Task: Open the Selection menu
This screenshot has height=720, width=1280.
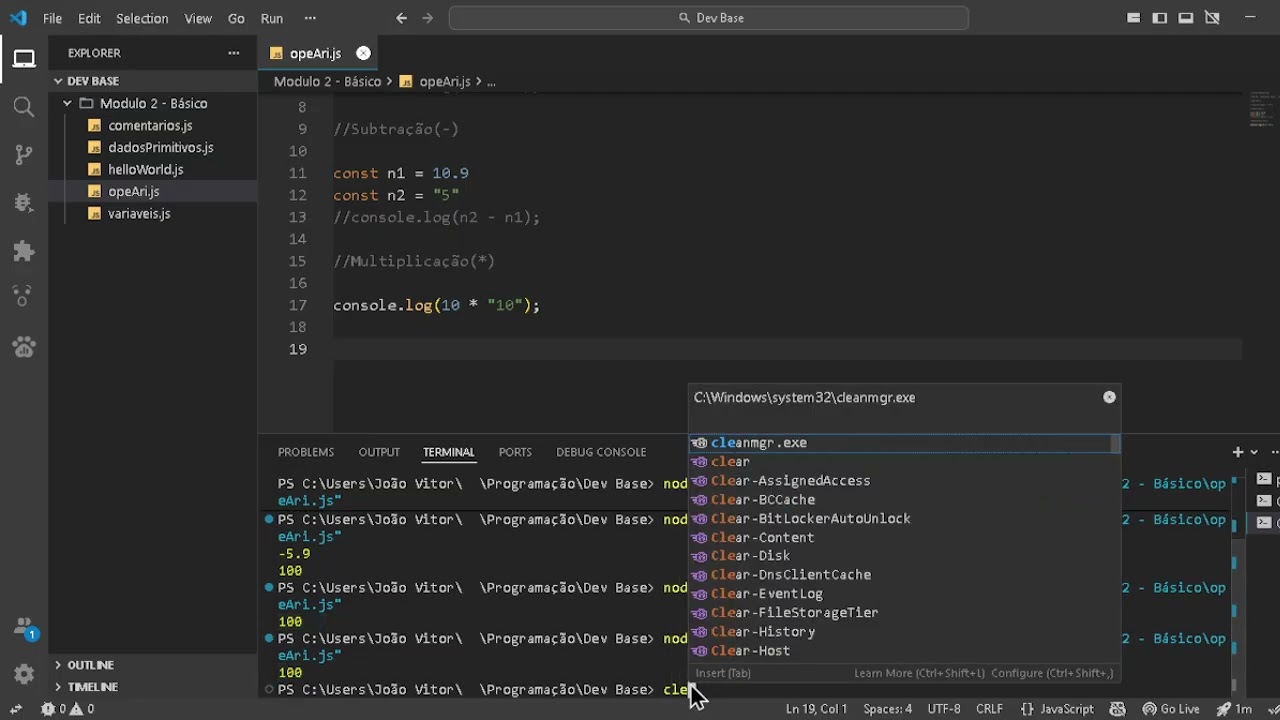Action: [x=142, y=18]
